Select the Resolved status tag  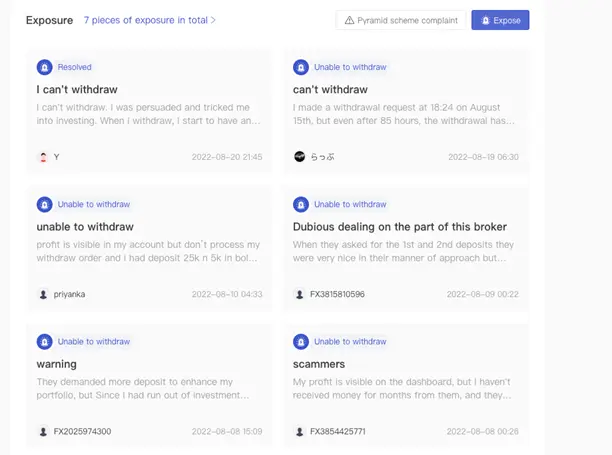click(74, 67)
